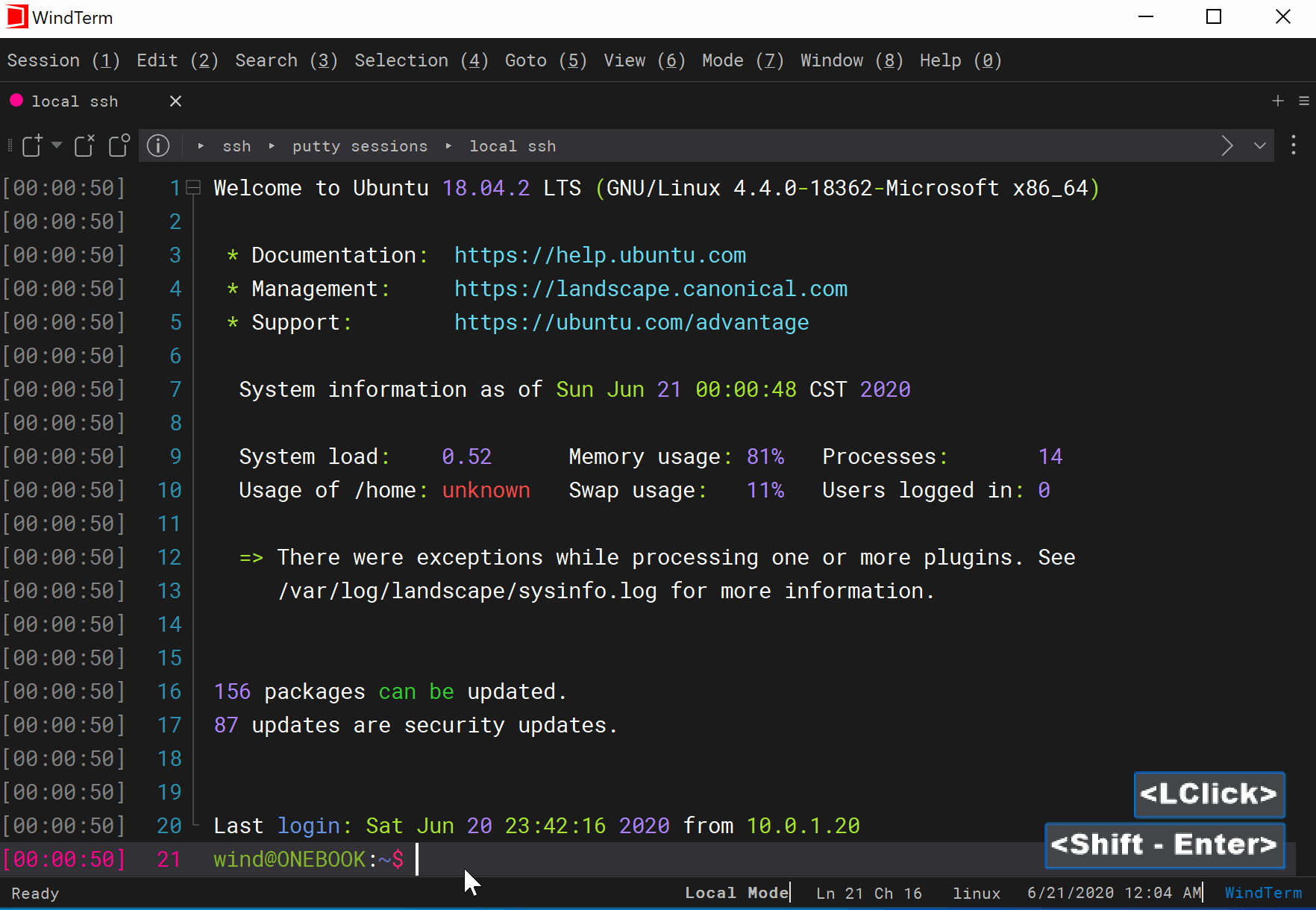Click the session icon with small circle
1316x910 pixels.
[x=119, y=145]
